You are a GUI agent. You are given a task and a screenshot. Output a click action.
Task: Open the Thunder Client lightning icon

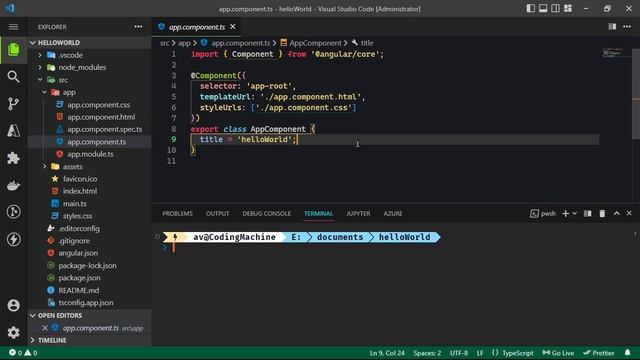[13, 239]
